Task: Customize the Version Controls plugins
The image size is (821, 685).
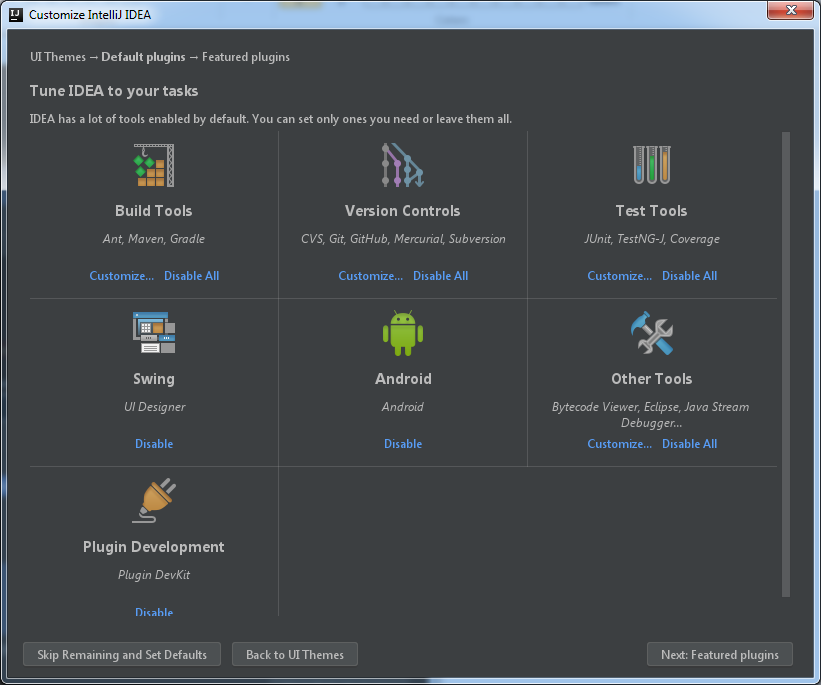Action: click(371, 276)
